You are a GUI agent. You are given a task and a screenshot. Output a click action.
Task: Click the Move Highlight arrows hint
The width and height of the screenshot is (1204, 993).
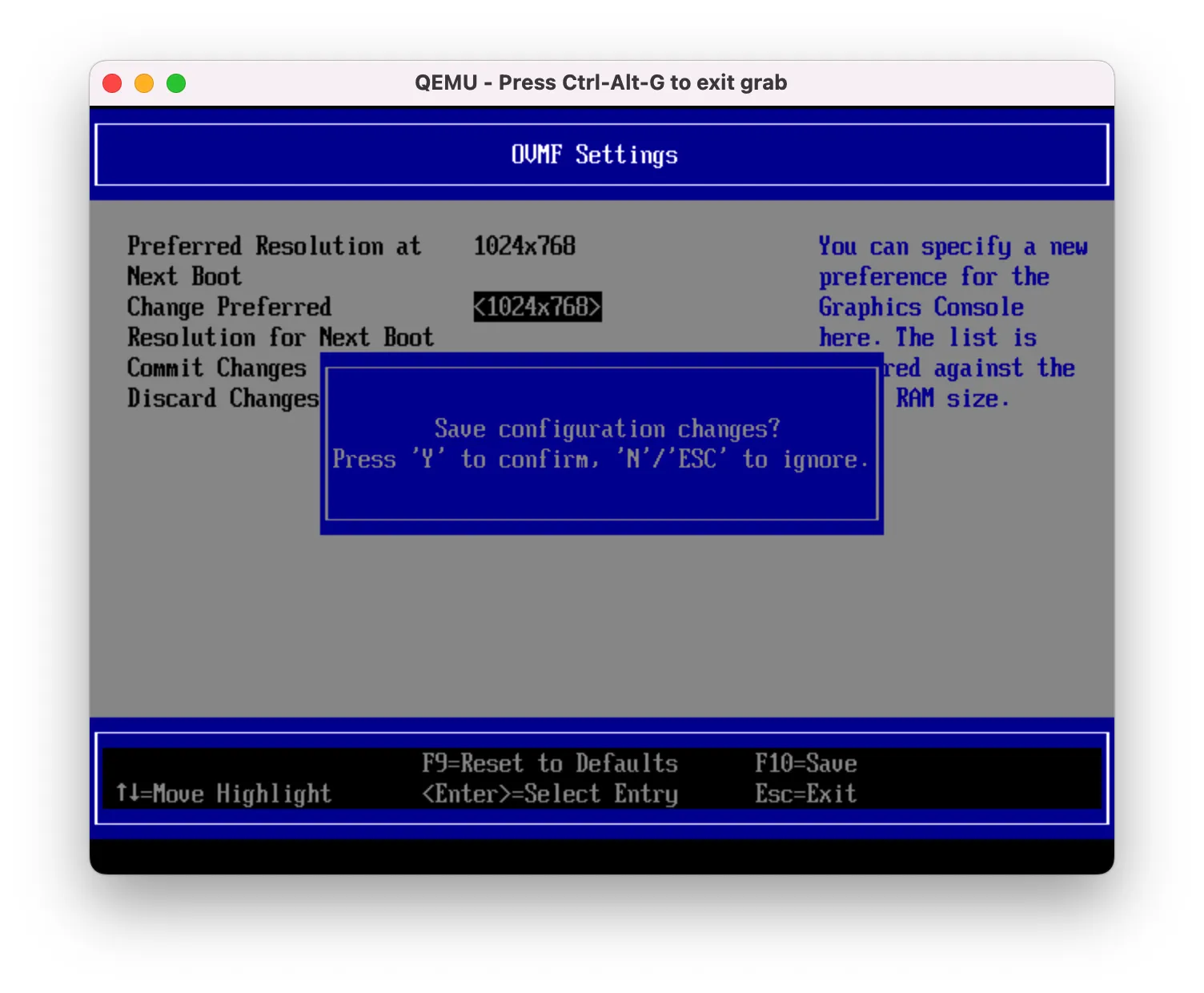point(223,794)
